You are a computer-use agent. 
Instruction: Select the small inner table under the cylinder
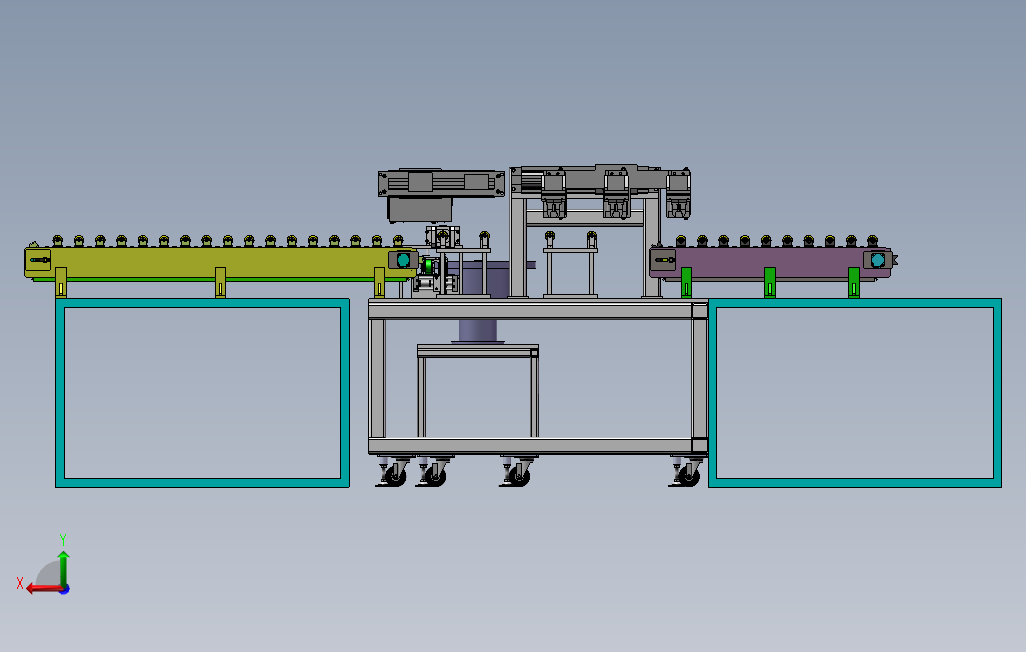coord(478,391)
